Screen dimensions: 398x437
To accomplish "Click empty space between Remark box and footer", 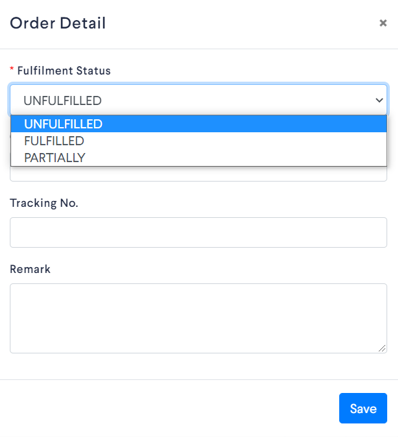I will pos(198,366).
